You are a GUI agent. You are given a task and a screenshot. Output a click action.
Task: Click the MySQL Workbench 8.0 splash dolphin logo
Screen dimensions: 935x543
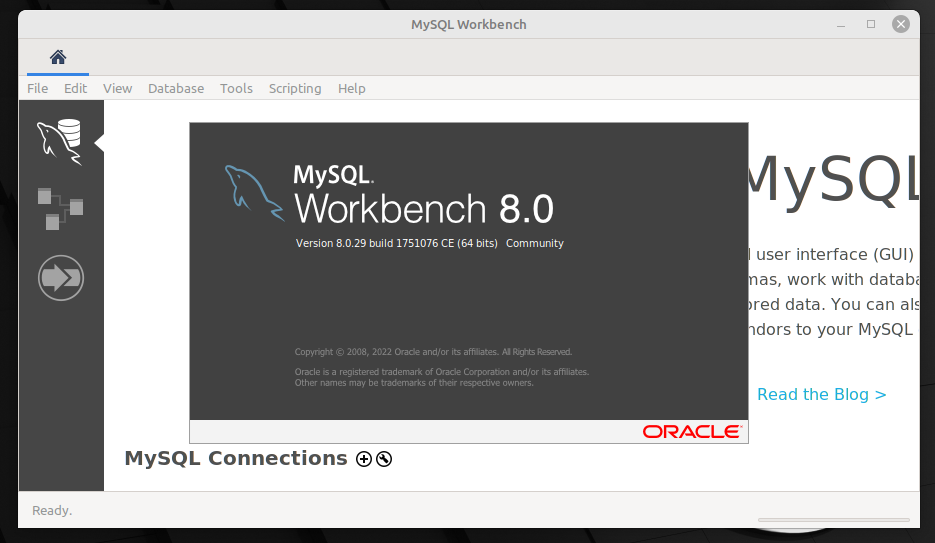click(255, 193)
